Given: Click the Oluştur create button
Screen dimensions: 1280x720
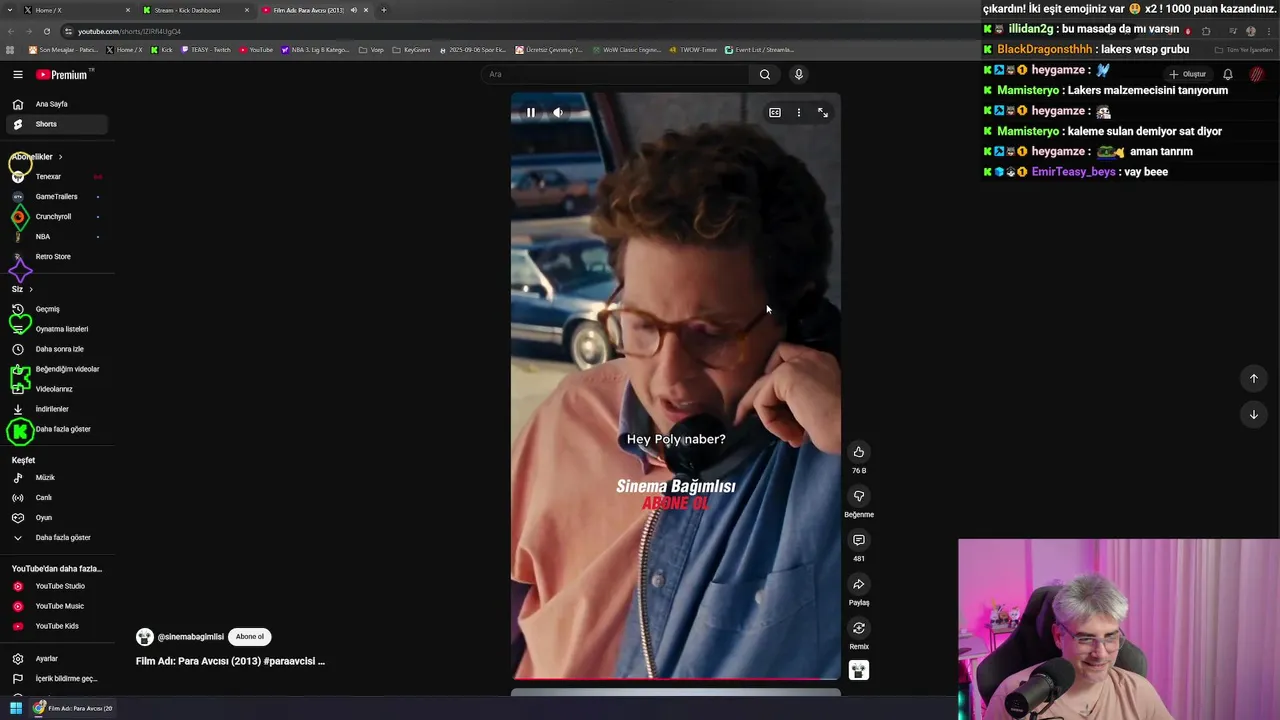Looking at the screenshot, I should [1188, 74].
